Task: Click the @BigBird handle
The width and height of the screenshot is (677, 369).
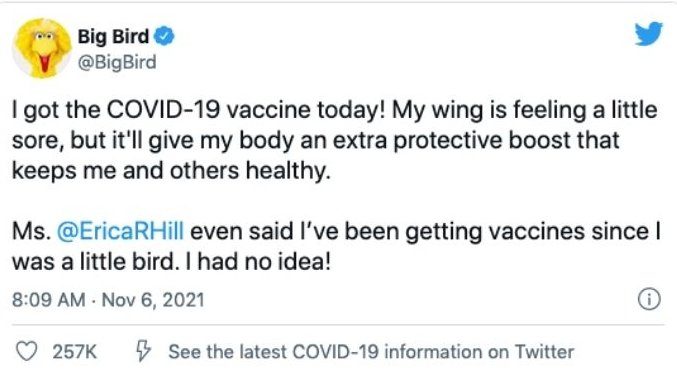Action: click(x=117, y=63)
